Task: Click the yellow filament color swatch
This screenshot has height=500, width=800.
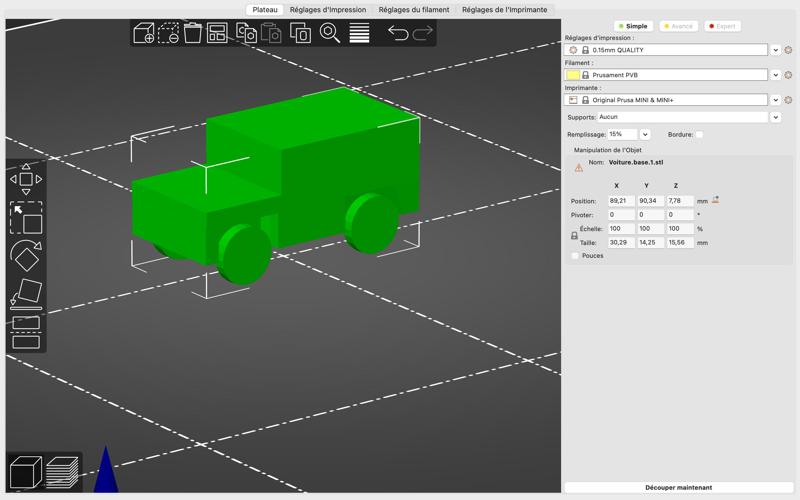Action: coord(573,75)
